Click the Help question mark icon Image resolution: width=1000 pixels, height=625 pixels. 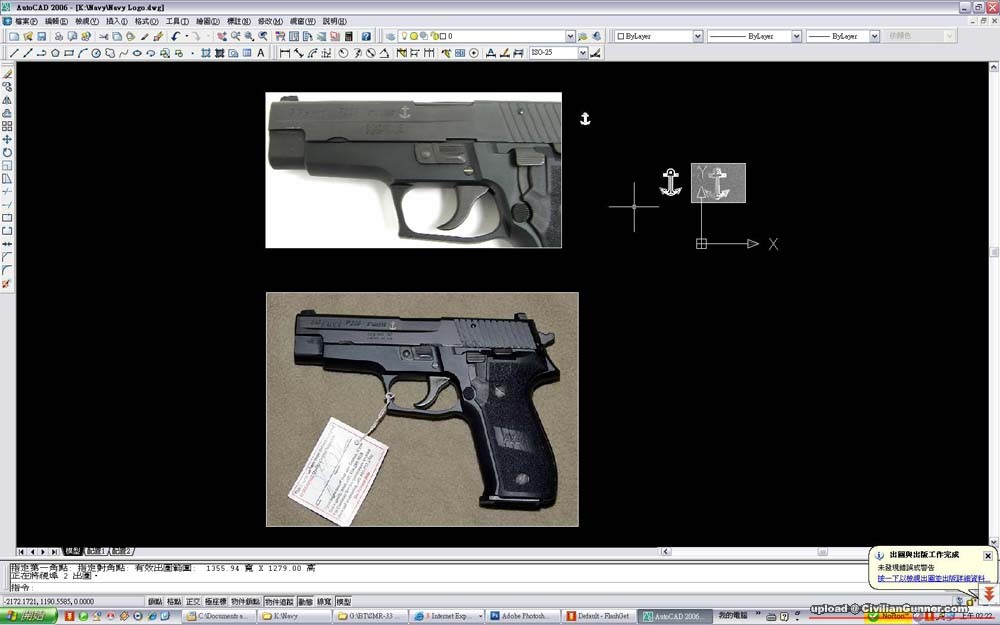[366, 36]
